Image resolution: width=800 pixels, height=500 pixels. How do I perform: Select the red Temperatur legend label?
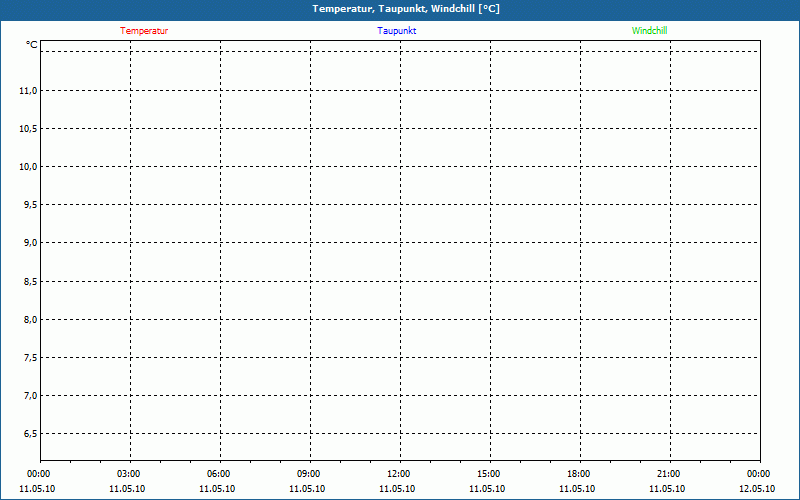pos(144,31)
